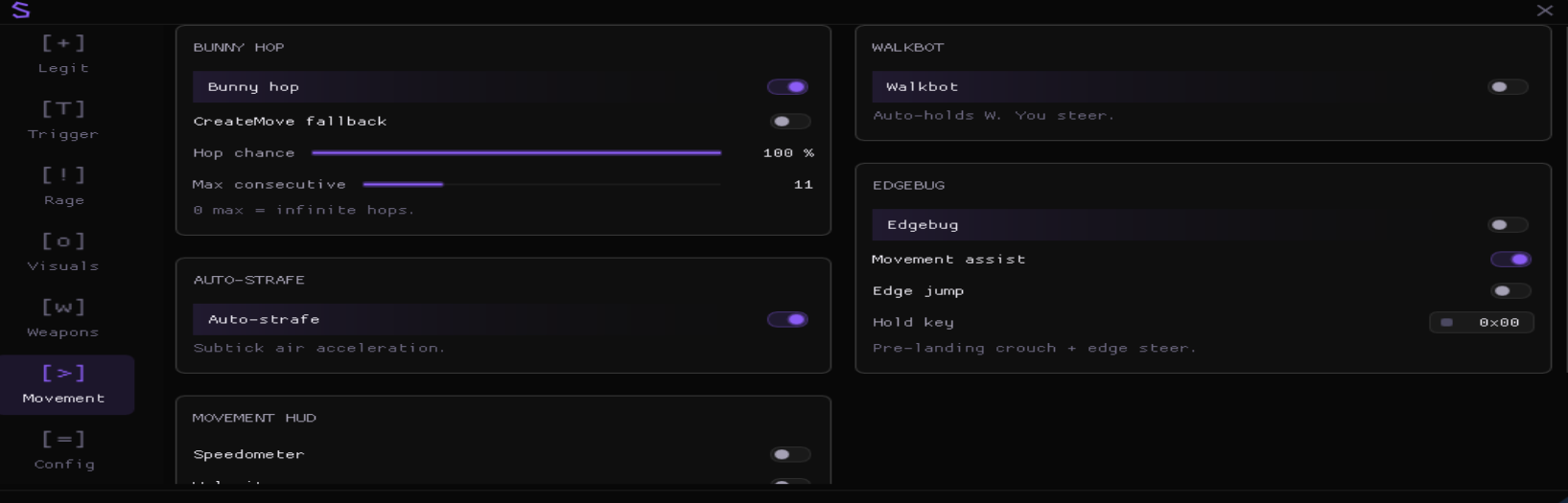Click the Hold key 0x00 field
Screen dimensions: 1568x503
tap(1481, 323)
